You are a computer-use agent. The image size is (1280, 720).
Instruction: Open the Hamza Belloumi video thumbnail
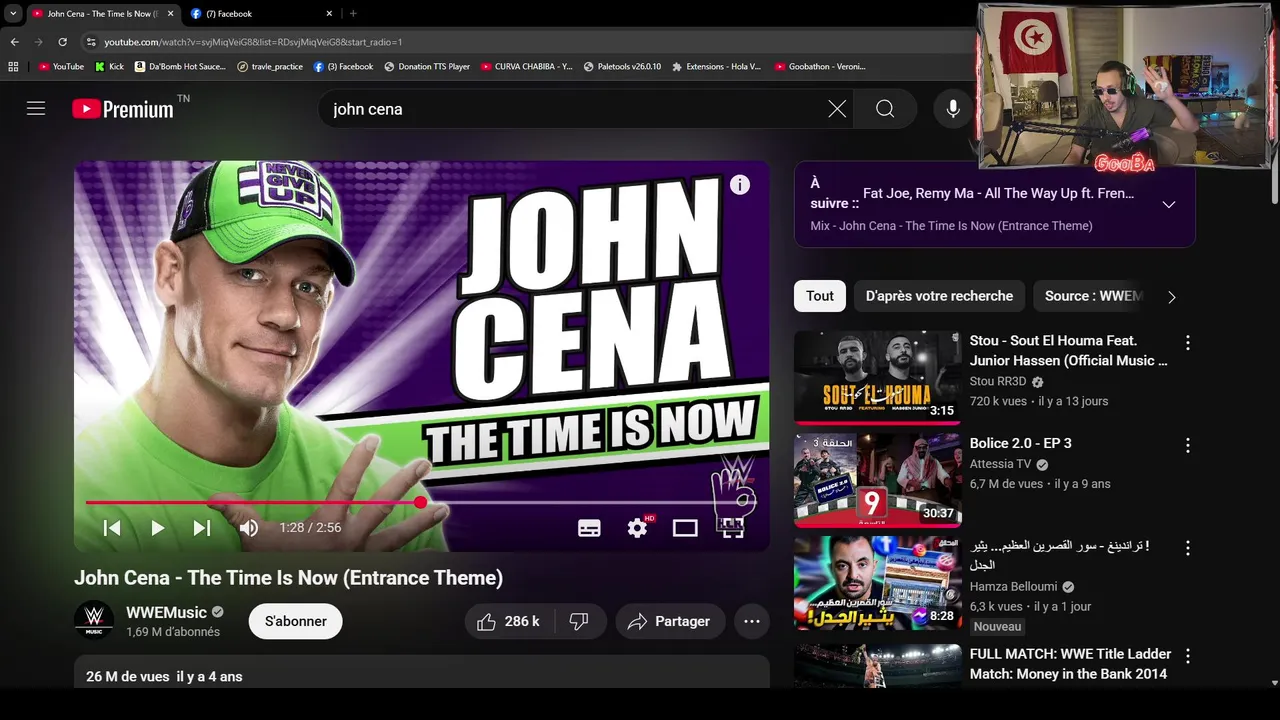click(878, 583)
